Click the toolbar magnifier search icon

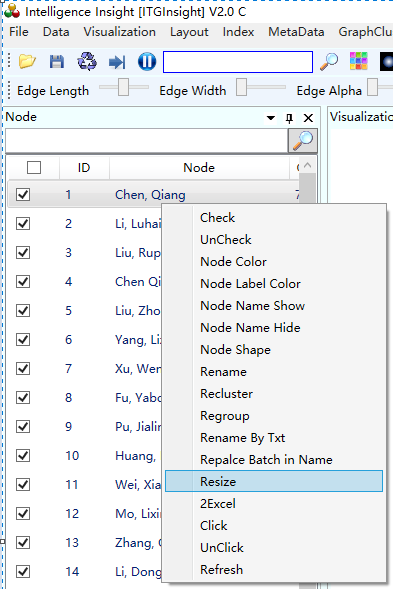click(329, 62)
